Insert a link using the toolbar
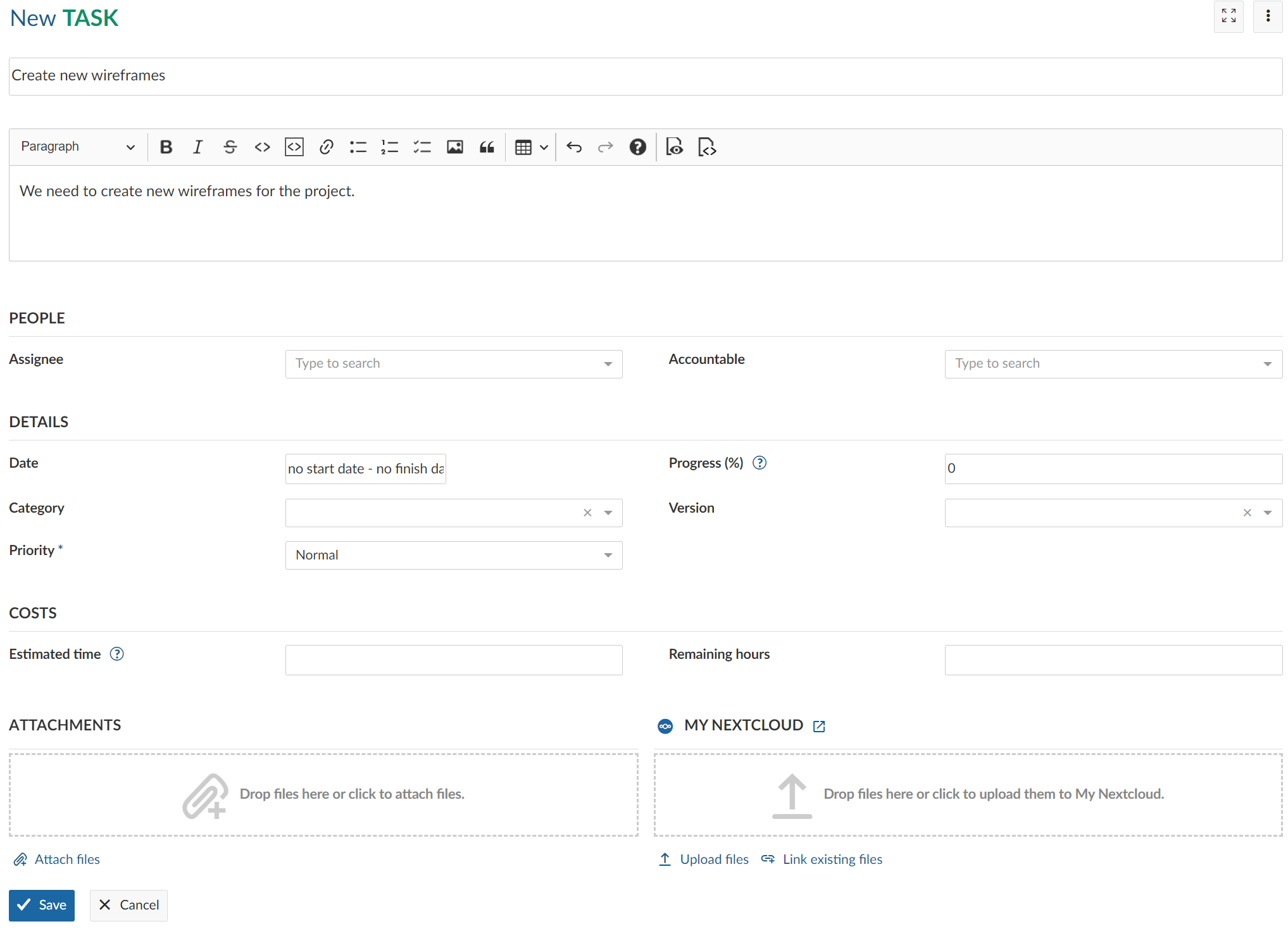The image size is (1288, 931). tap(326, 147)
